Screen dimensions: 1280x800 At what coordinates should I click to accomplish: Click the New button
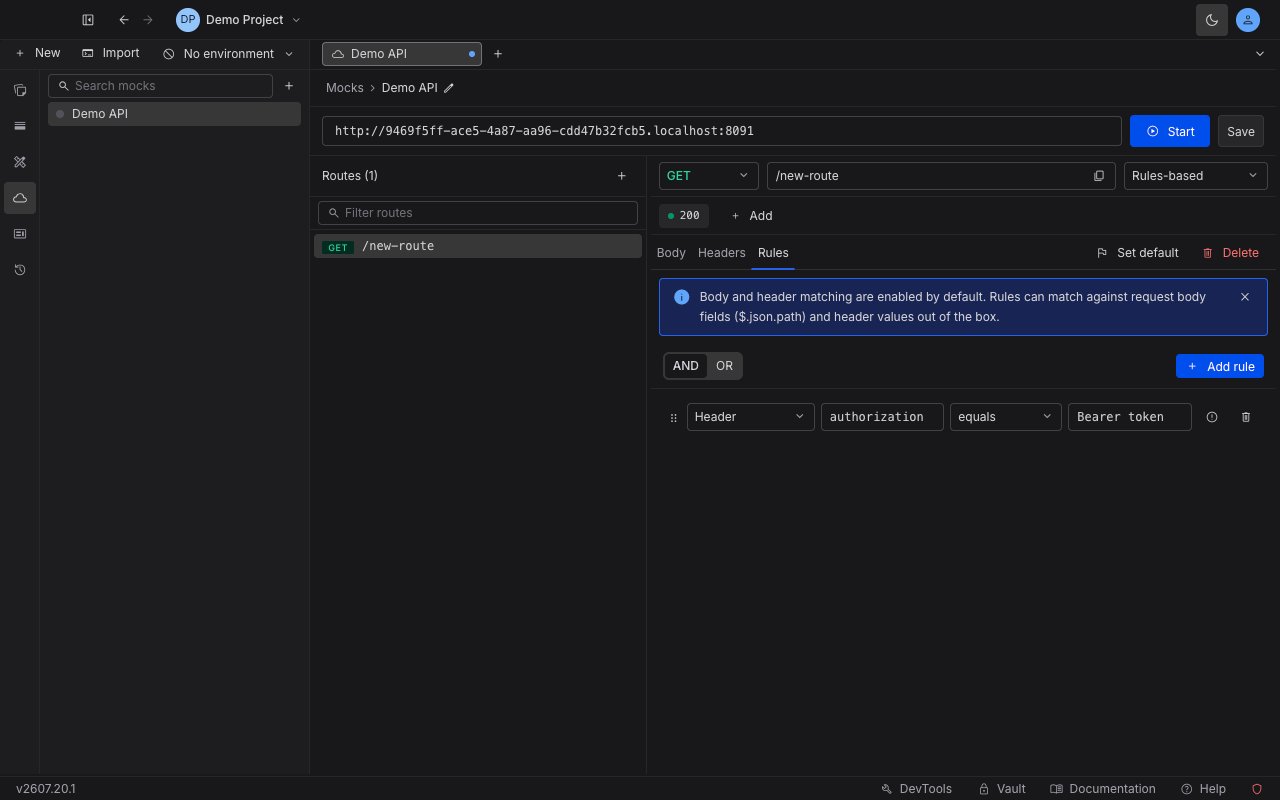tap(38, 53)
